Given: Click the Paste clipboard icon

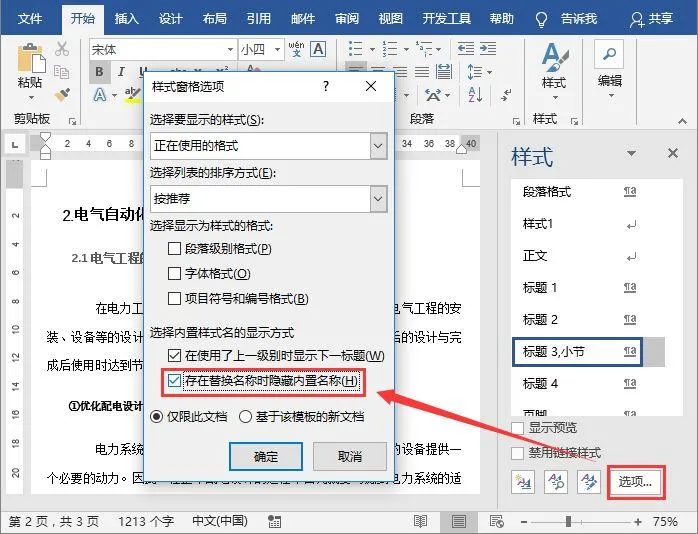Looking at the screenshot, I should [31, 58].
